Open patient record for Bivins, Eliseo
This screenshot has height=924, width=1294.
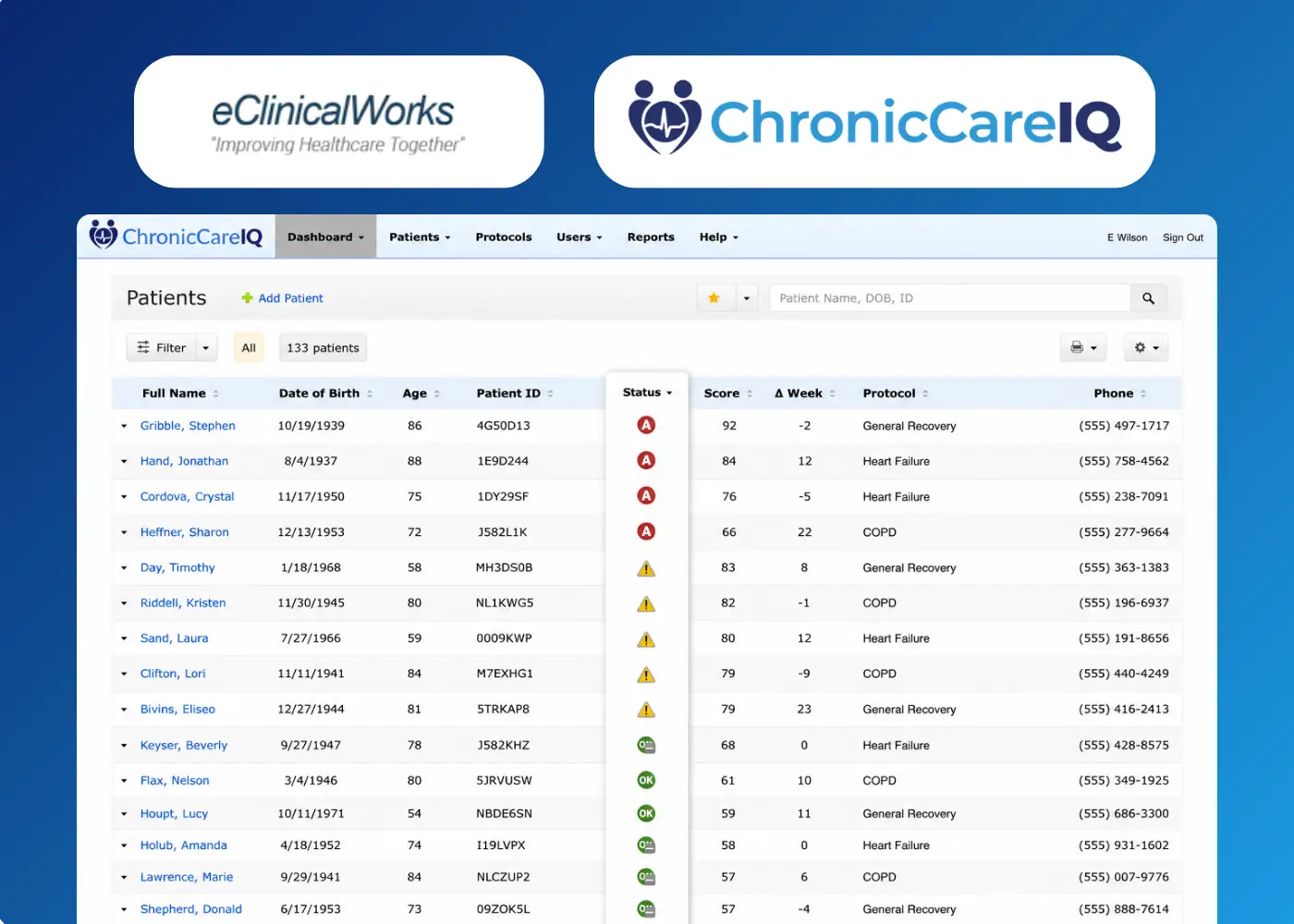[x=177, y=710]
